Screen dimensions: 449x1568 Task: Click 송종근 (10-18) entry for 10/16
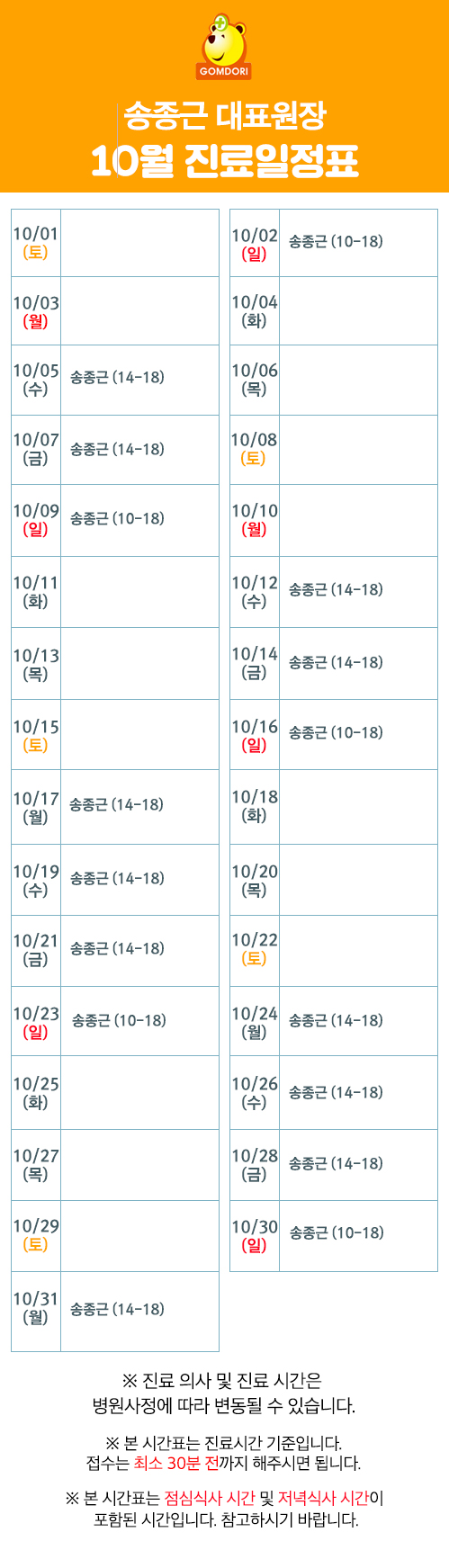click(336, 732)
